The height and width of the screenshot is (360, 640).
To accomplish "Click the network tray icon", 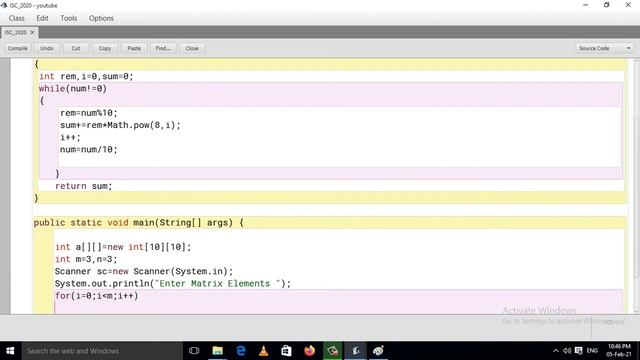I will pos(578,351).
